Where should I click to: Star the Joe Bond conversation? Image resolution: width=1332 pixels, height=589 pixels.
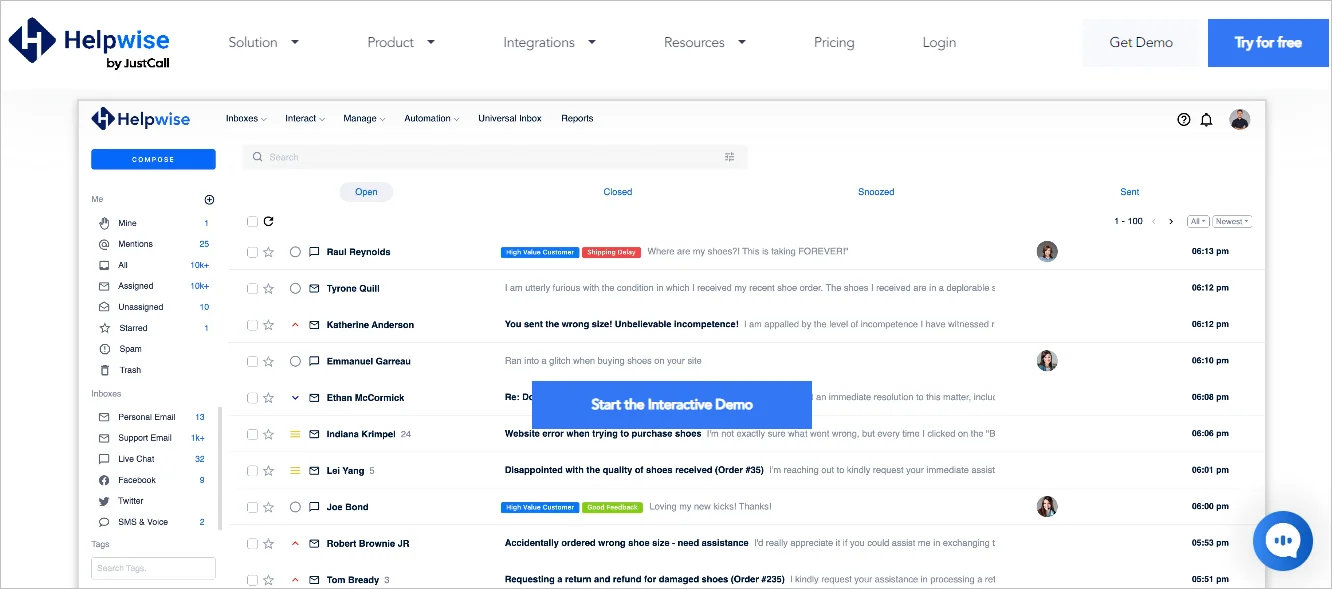click(x=268, y=507)
